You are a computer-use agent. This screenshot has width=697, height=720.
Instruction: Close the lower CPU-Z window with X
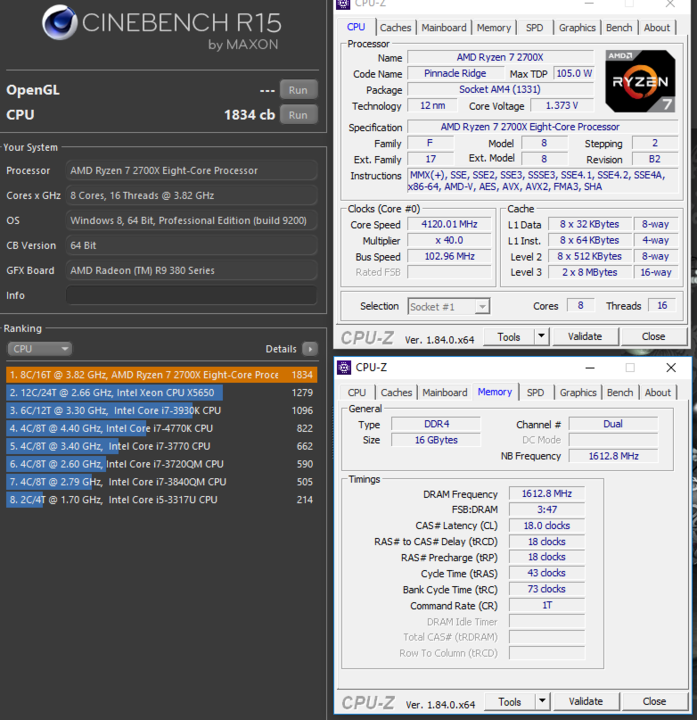(x=671, y=367)
